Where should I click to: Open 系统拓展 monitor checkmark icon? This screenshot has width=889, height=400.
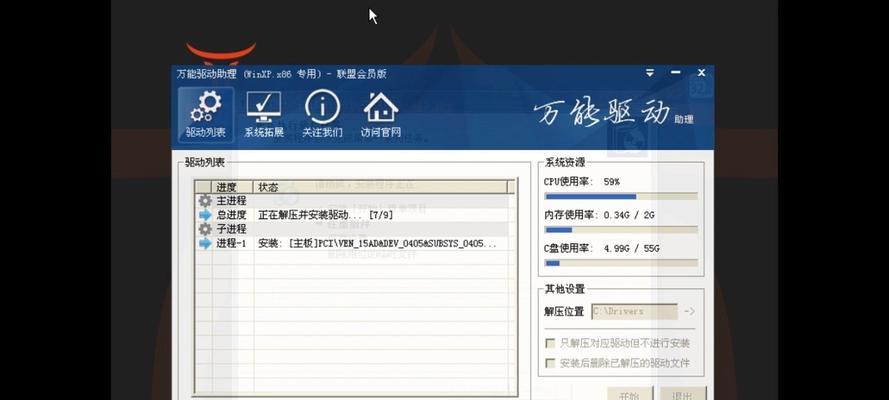pyautogui.click(x=264, y=114)
